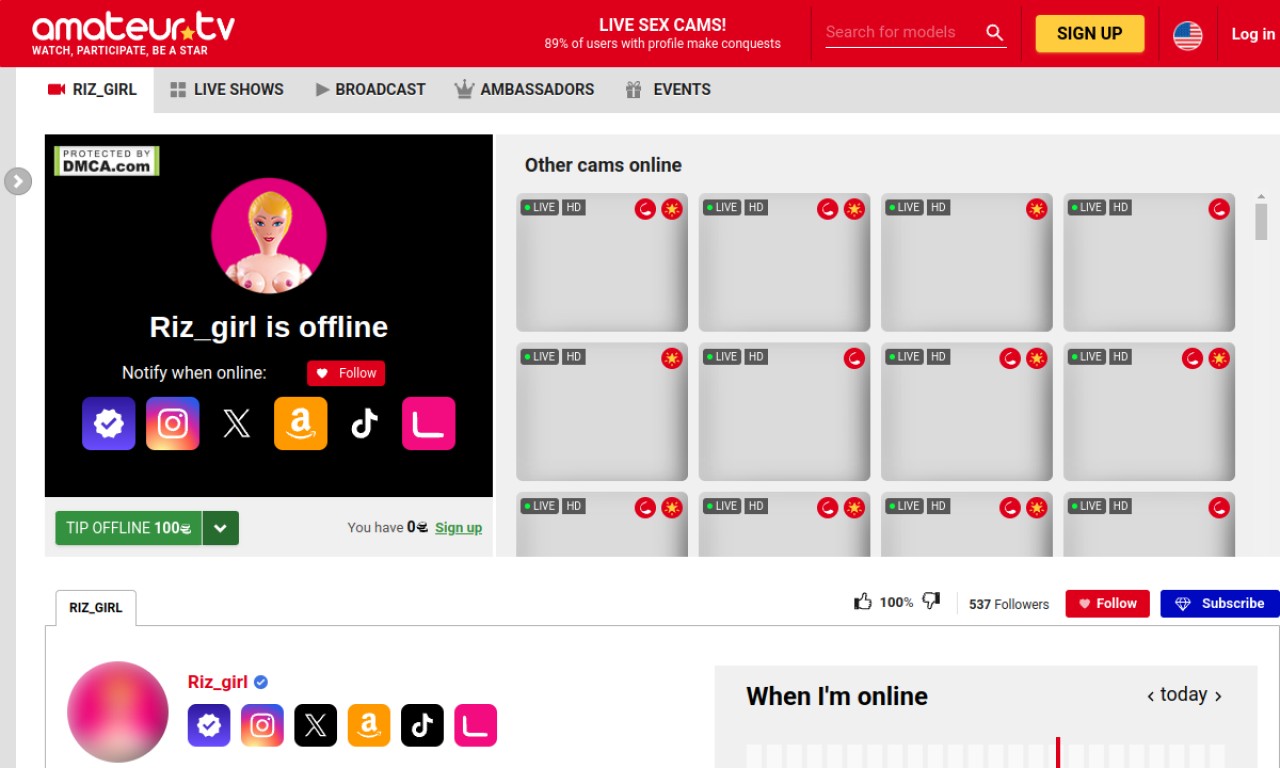Open TikTok icon in profile section

pyautogui.click(x=422, y=726)
